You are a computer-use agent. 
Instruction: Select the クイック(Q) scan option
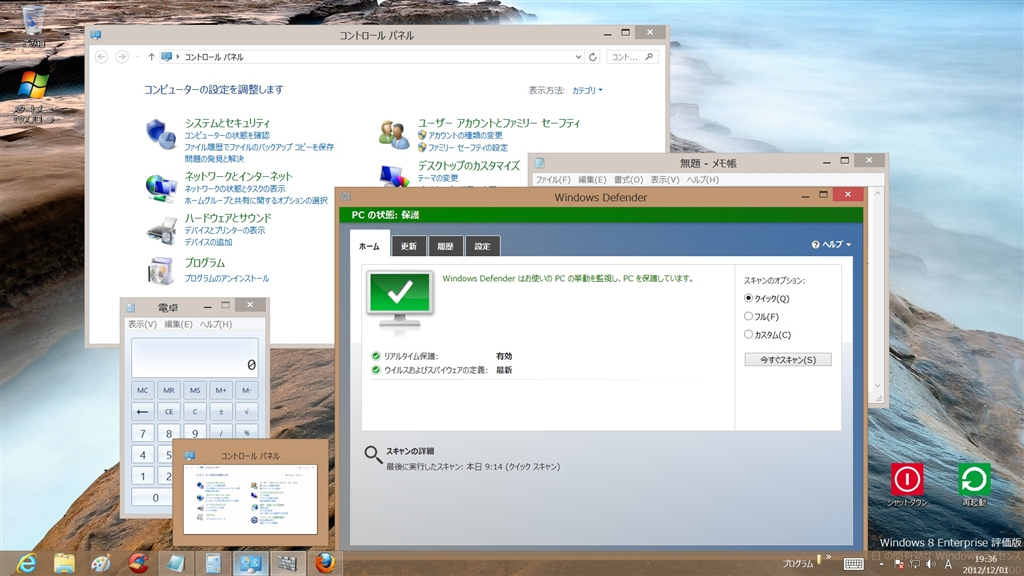[x=767, y=298]
